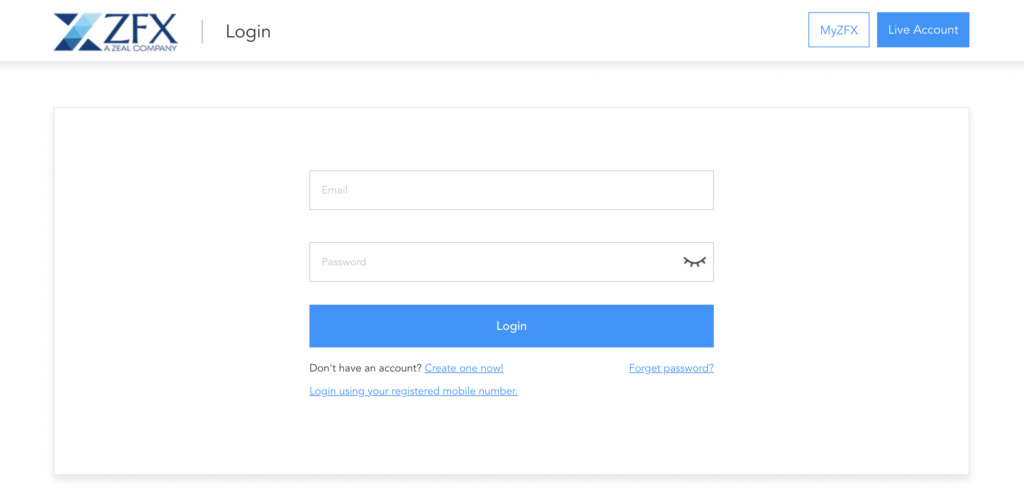Viewport: 1024px width, 504px height.
Task: Click the "A ZEAL COMPANY" tagline
Action: 140,47
